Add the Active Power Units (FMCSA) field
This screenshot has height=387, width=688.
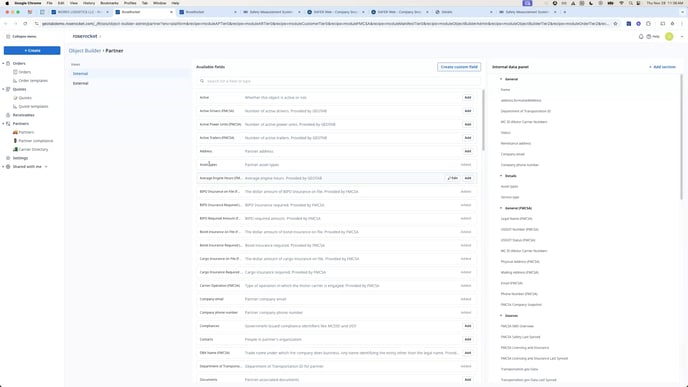pos(468,125)
